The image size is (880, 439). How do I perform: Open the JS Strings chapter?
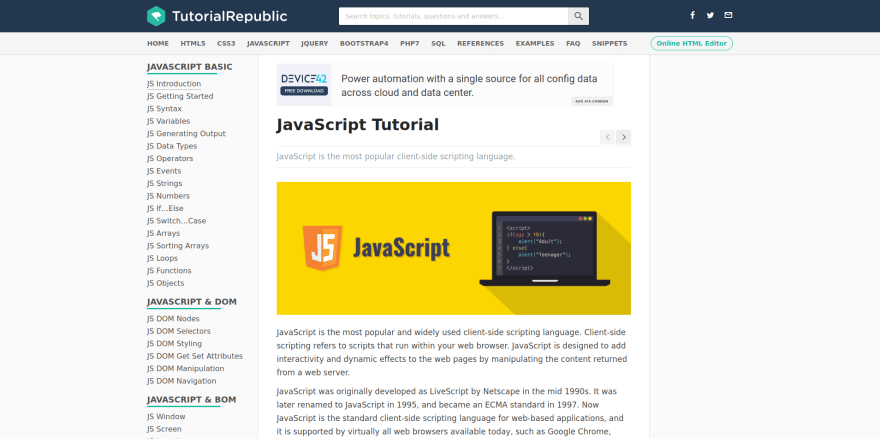point(164,184)
